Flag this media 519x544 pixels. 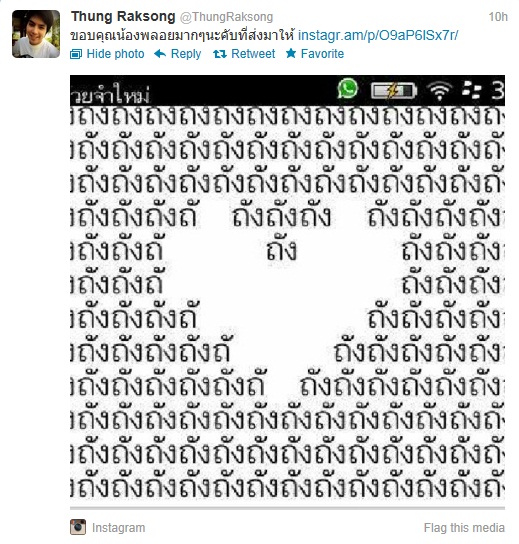point(464,528)
